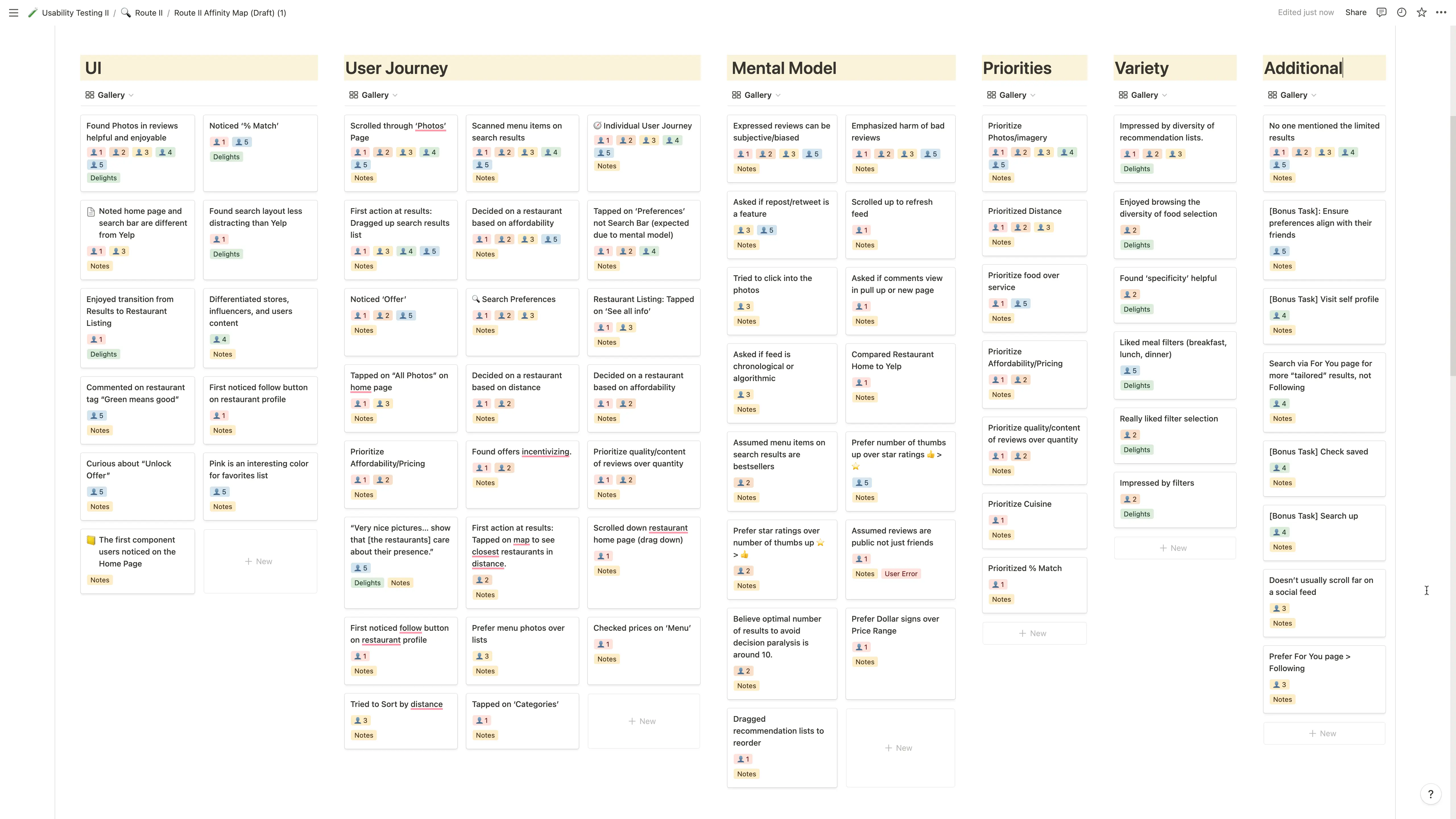Open Usability Testing II in the breadcrumb

[x=75, y=13]
